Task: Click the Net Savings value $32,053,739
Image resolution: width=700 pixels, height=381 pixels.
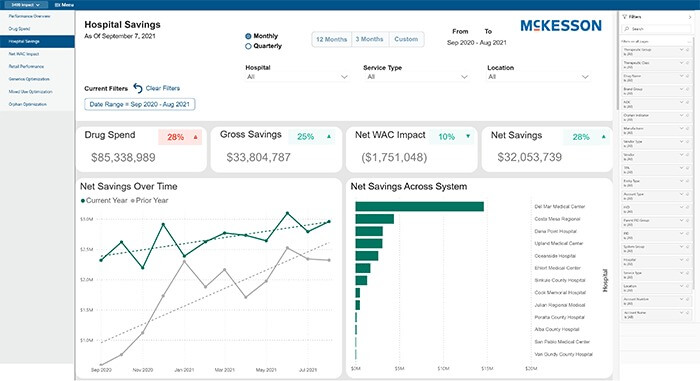Action: click(529, 157)
